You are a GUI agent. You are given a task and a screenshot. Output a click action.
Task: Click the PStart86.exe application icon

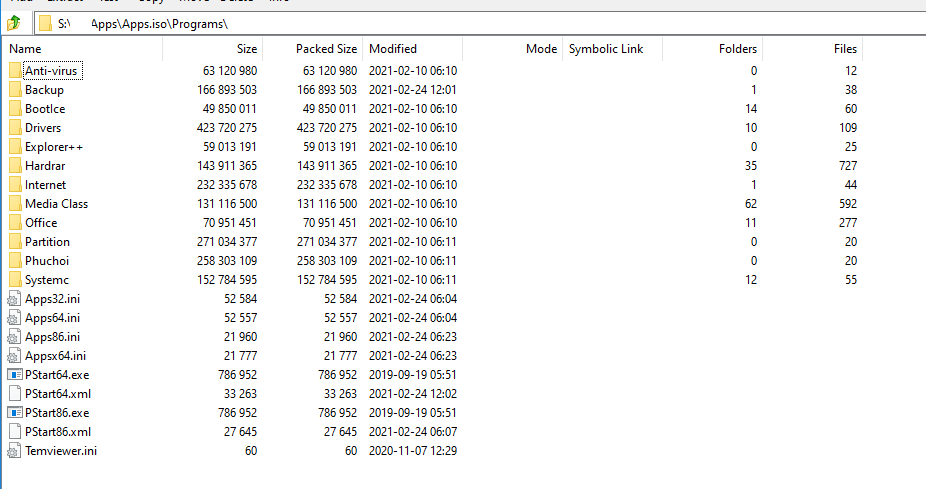[x=15, y=412]
